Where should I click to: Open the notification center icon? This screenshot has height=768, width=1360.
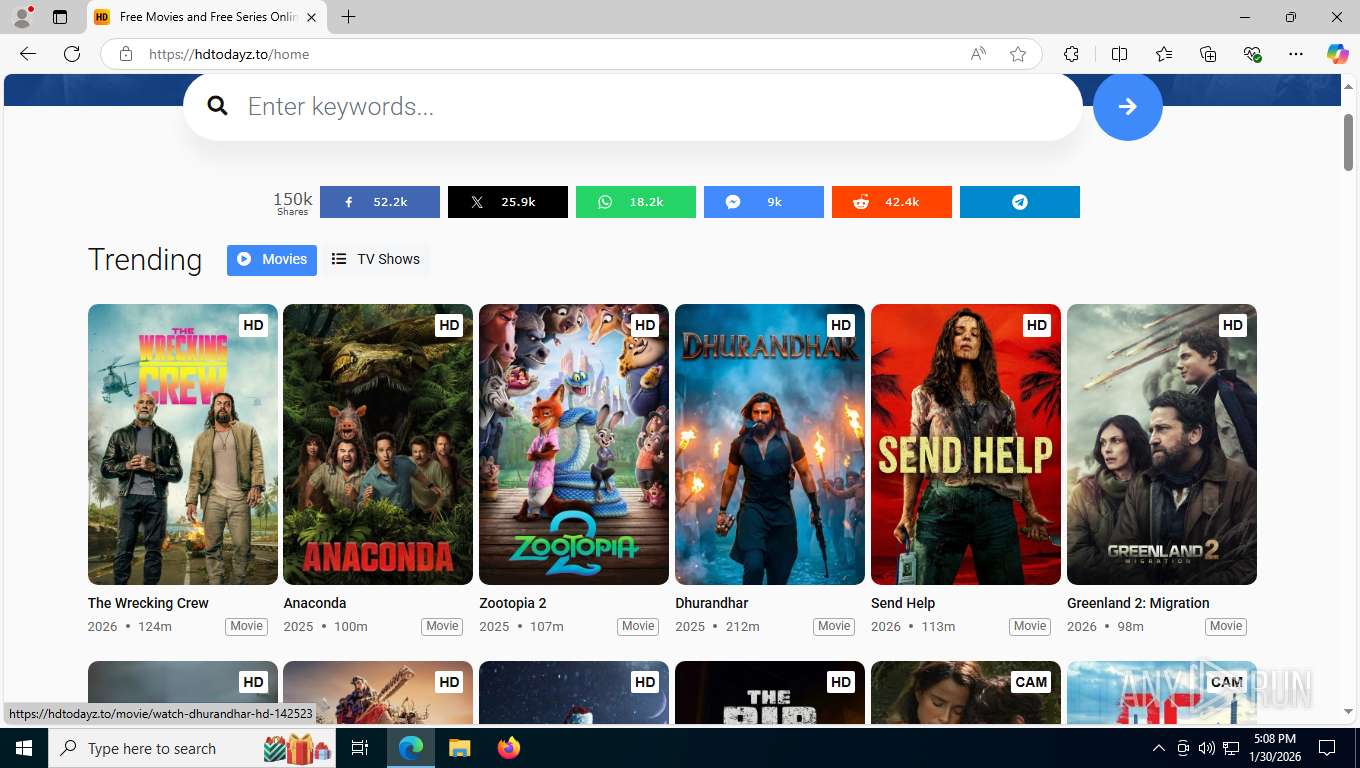pos(1327,748)
